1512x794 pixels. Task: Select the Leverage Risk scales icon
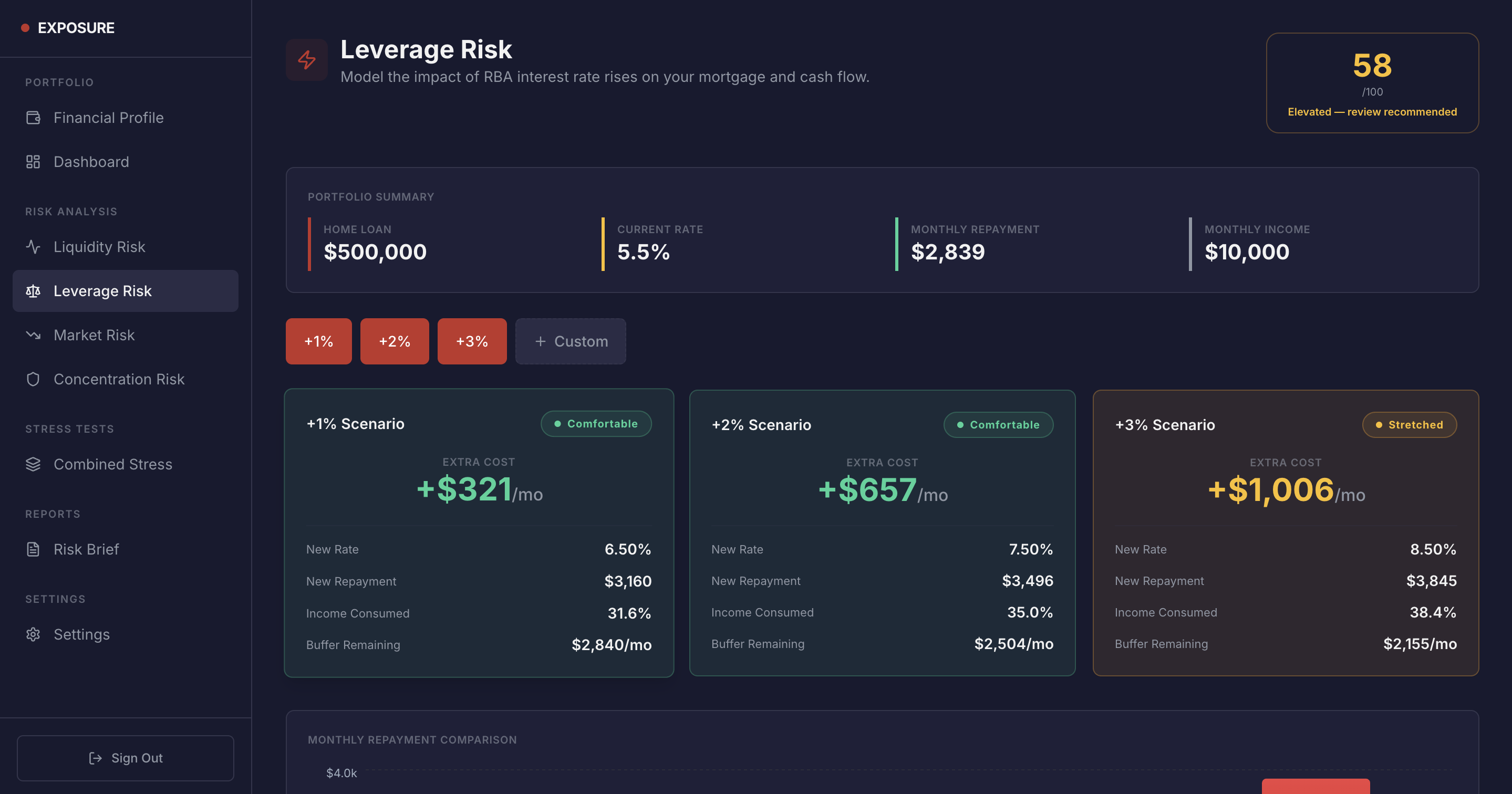33,290
